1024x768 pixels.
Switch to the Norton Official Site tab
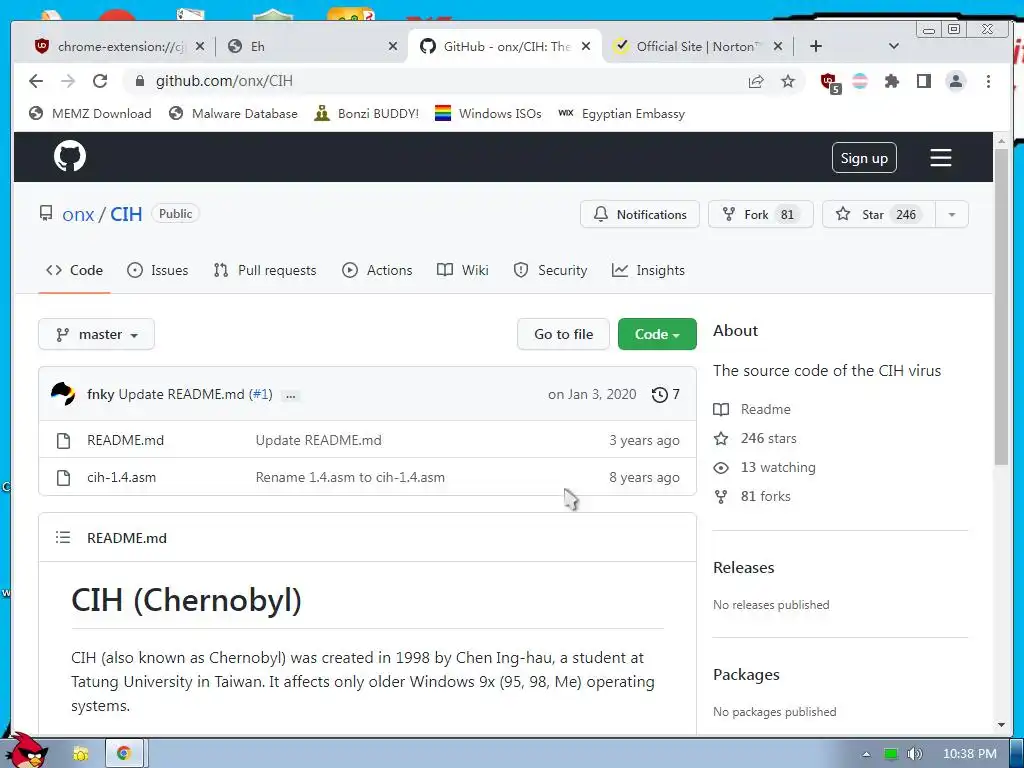pos(696,46)
